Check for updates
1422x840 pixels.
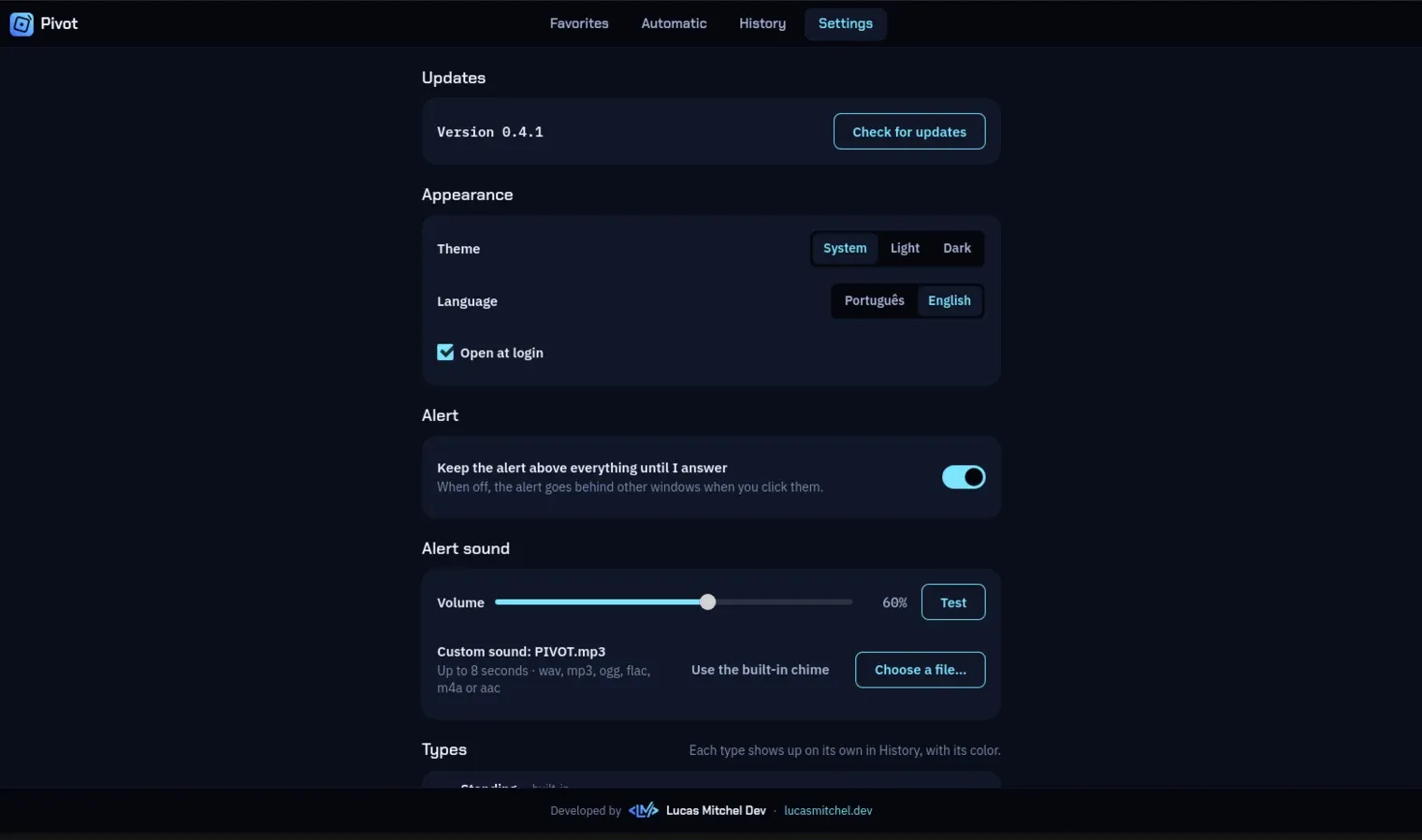point(909,132)
